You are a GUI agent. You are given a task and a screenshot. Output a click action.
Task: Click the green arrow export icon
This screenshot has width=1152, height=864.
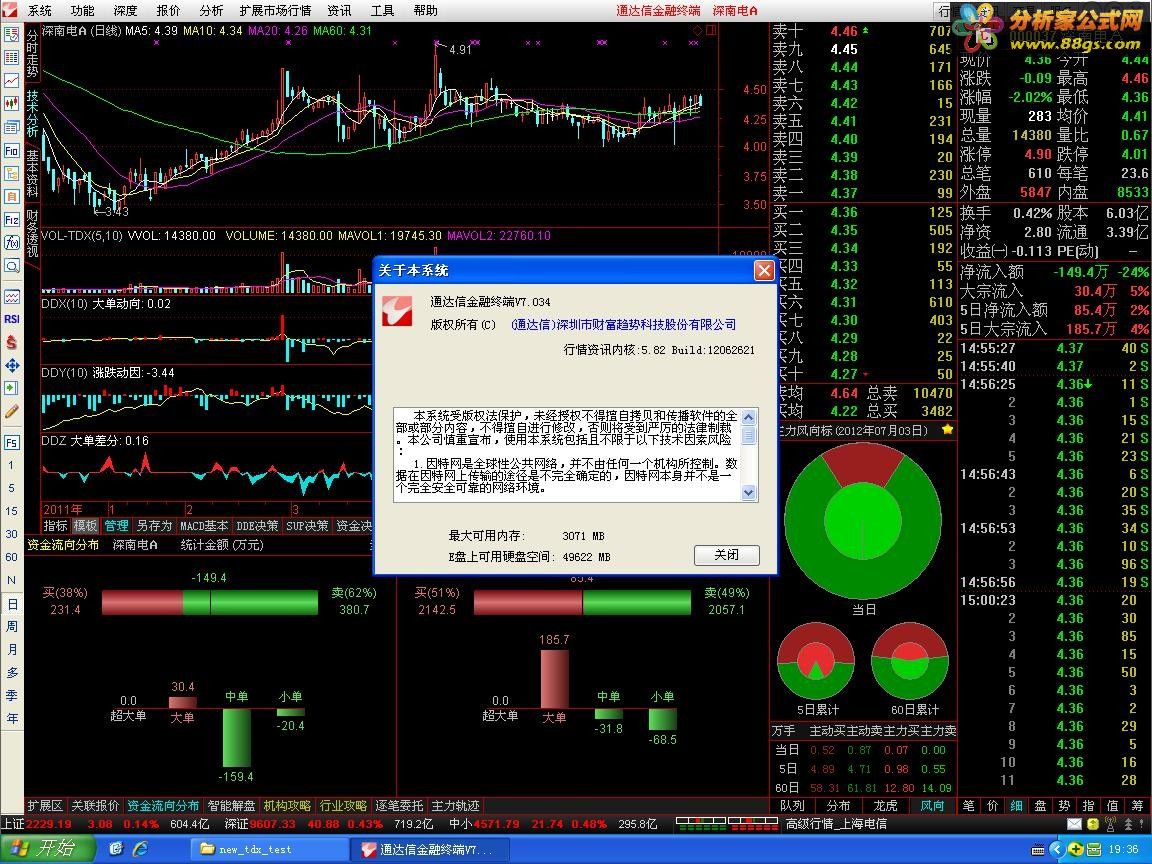coord(11,388)
